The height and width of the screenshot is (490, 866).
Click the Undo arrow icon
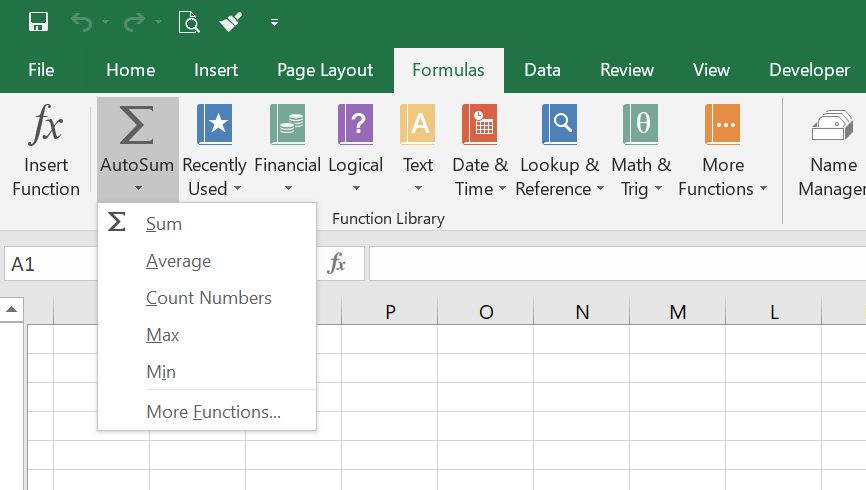81,22
